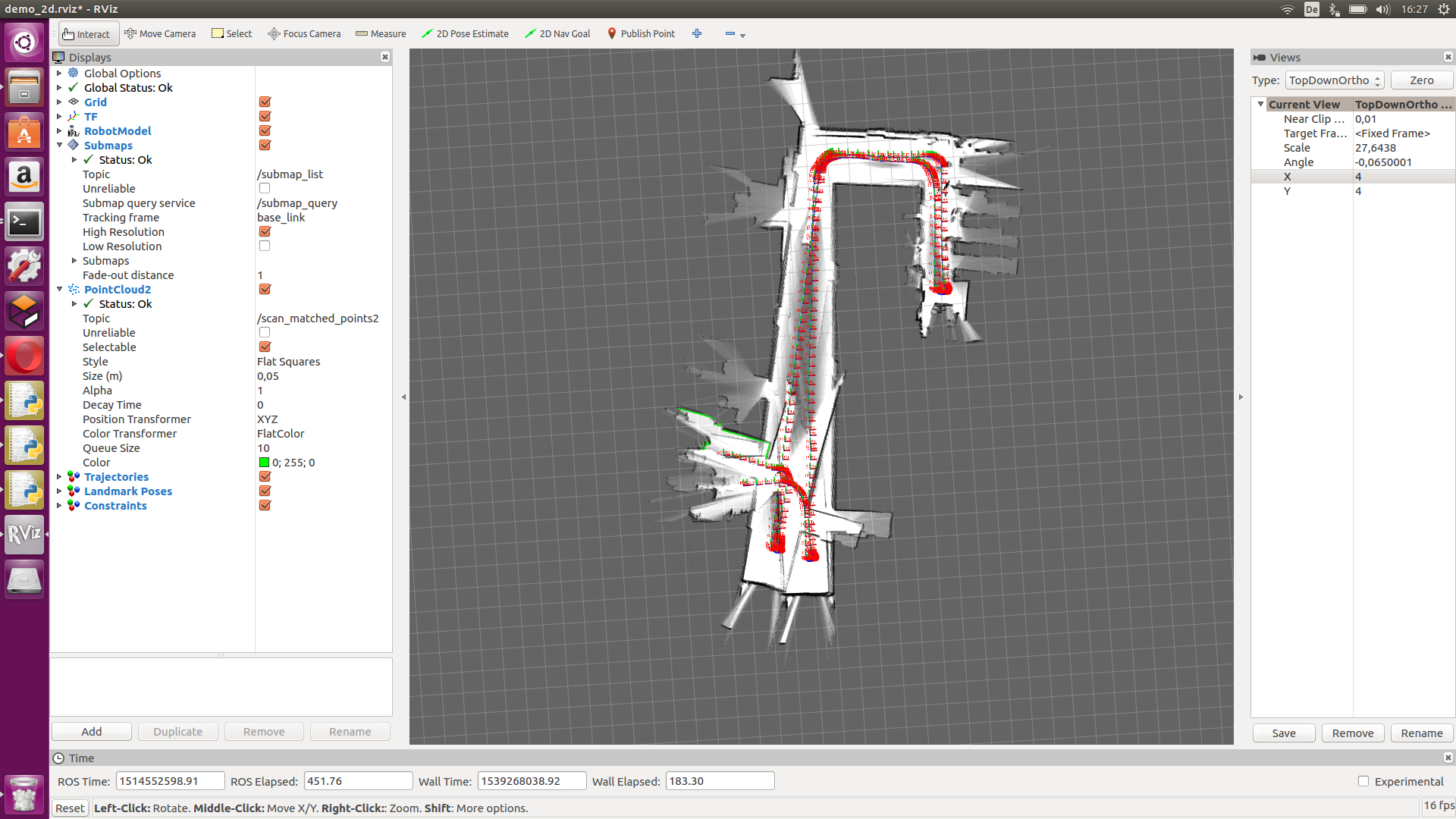Click the Save view button
The height and width of the screenshot is (819, 1456).
click(1284, 733)
